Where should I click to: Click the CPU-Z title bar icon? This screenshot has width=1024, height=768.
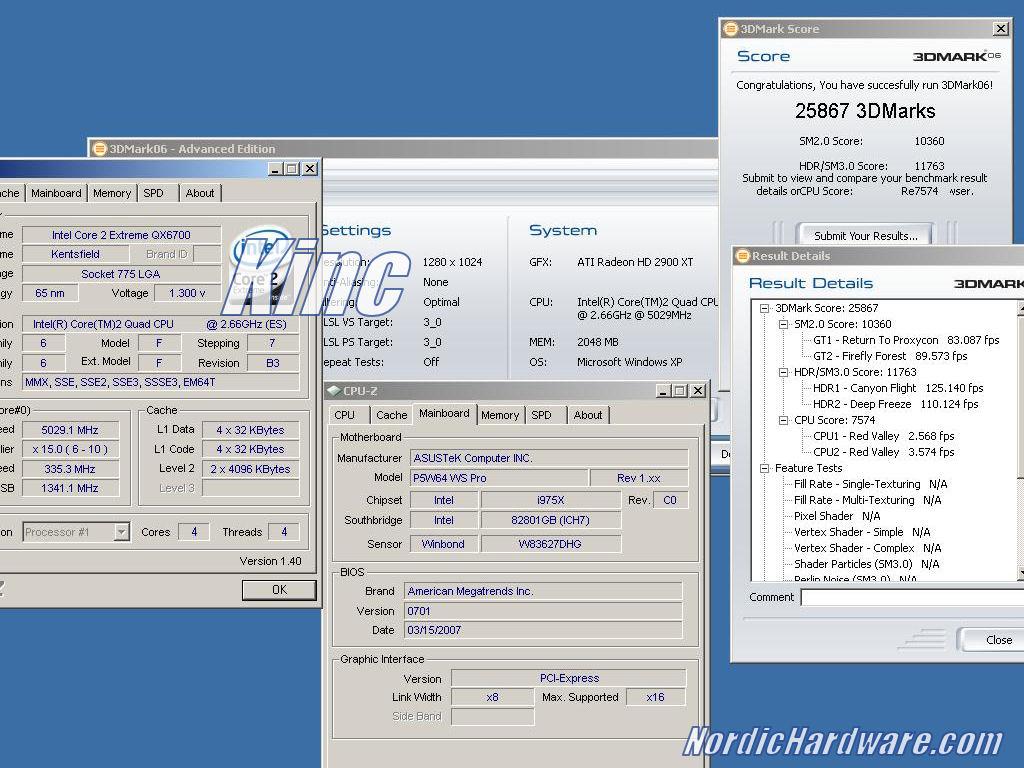pyautogui.click(x=333, y=390)
